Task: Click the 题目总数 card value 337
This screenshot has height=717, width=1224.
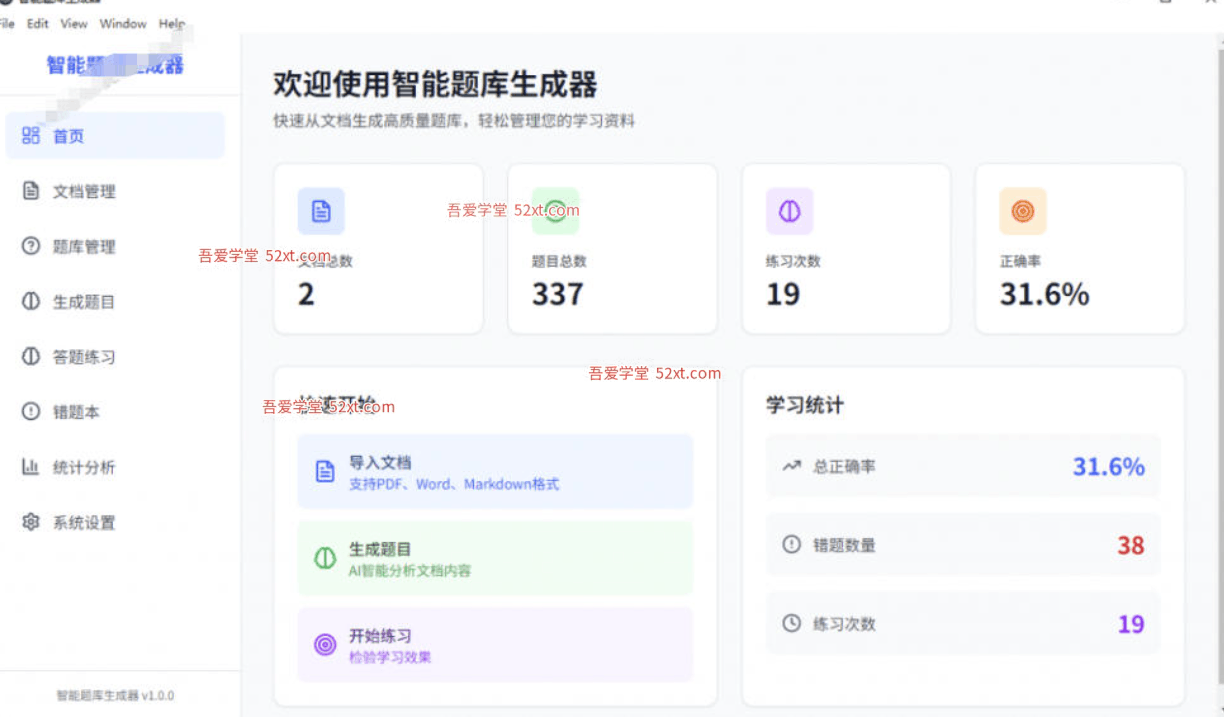Action: tap(557, 294)
